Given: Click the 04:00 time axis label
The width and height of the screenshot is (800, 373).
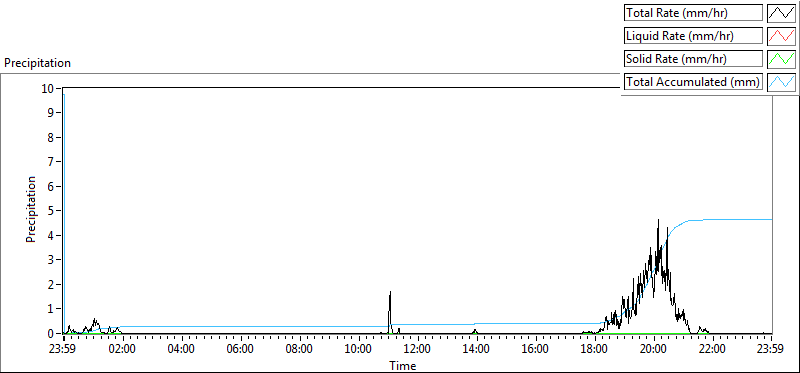Looking at the screenshot, I should coord(182,350).
